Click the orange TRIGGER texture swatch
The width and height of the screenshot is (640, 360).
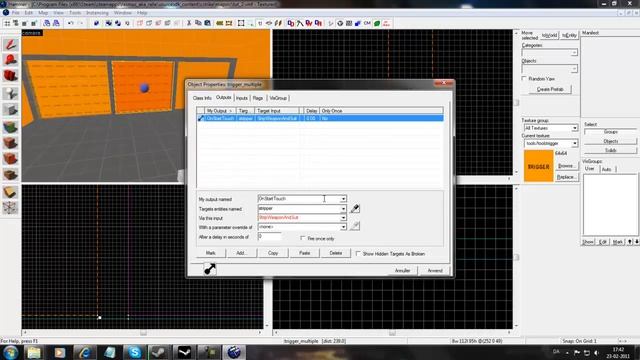point(538,166)
